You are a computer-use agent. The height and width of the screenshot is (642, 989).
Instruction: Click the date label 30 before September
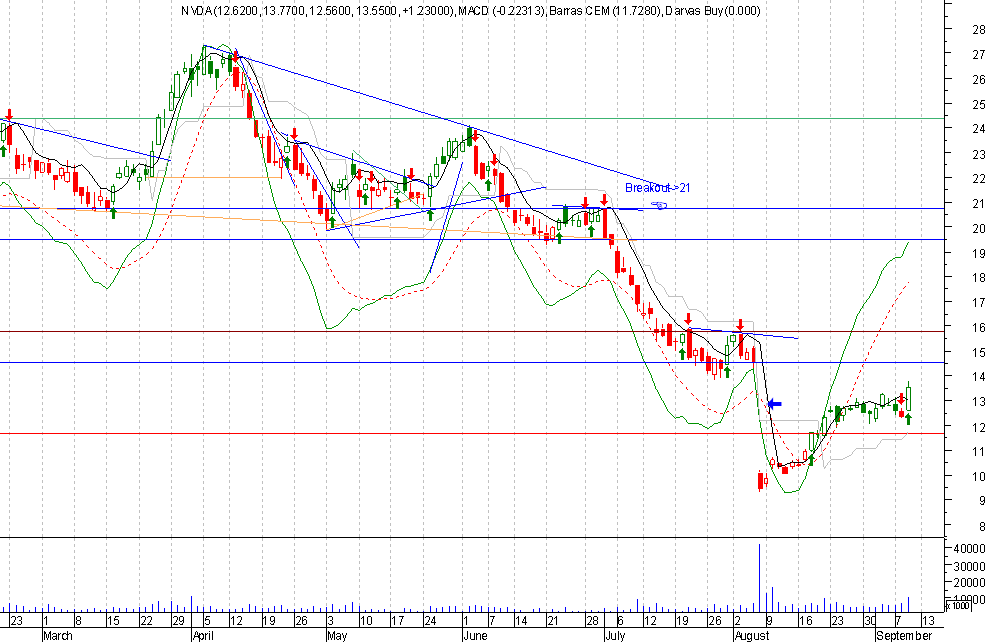click(x=870, y=621)
